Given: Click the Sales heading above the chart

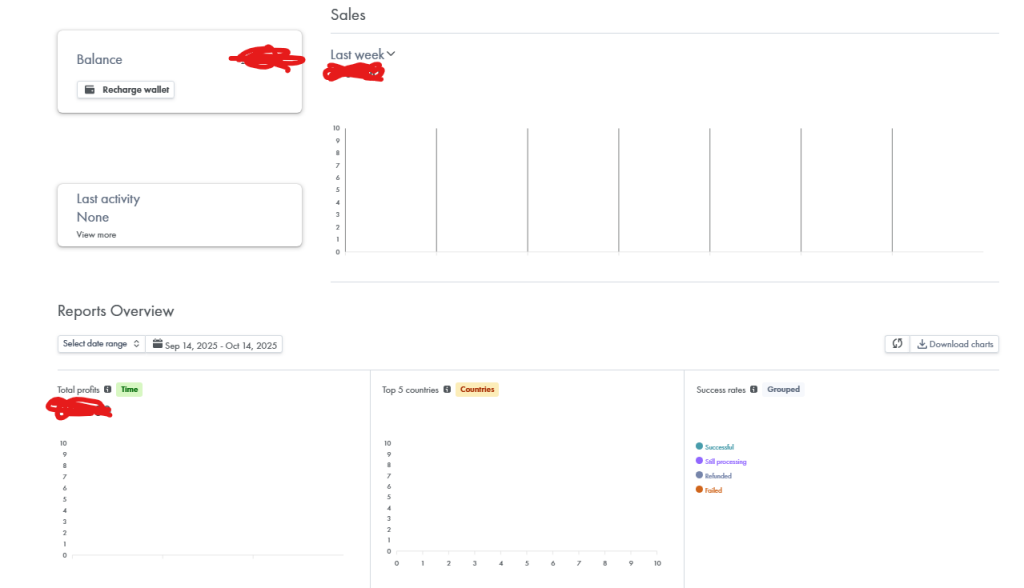Looking at the screenshot, I should coord(348,15).
